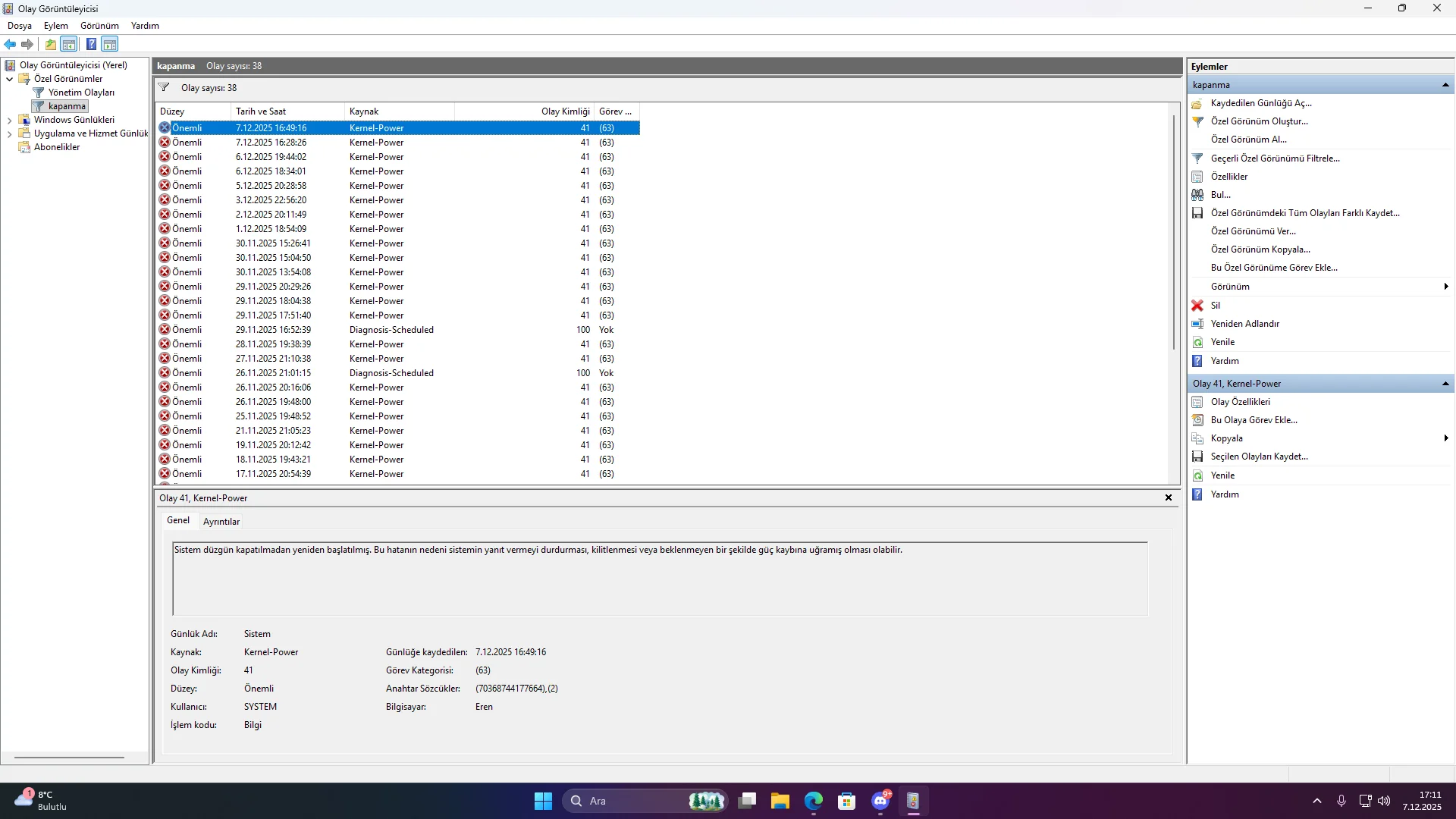
Task: Sort by the Tarih ve Saat column
Action: pos(260,111)
